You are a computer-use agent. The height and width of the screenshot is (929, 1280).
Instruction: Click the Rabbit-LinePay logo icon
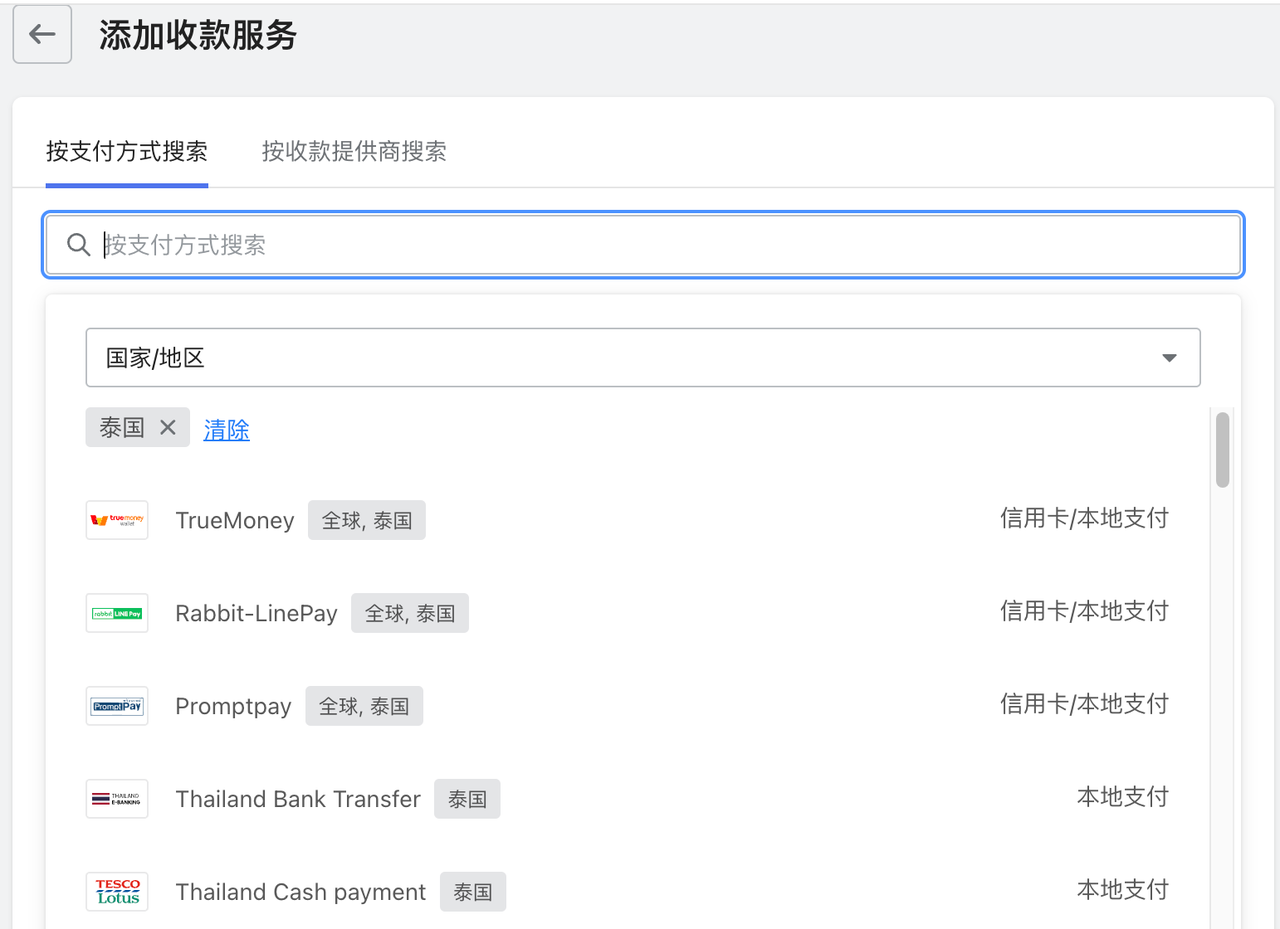[116, 613]
